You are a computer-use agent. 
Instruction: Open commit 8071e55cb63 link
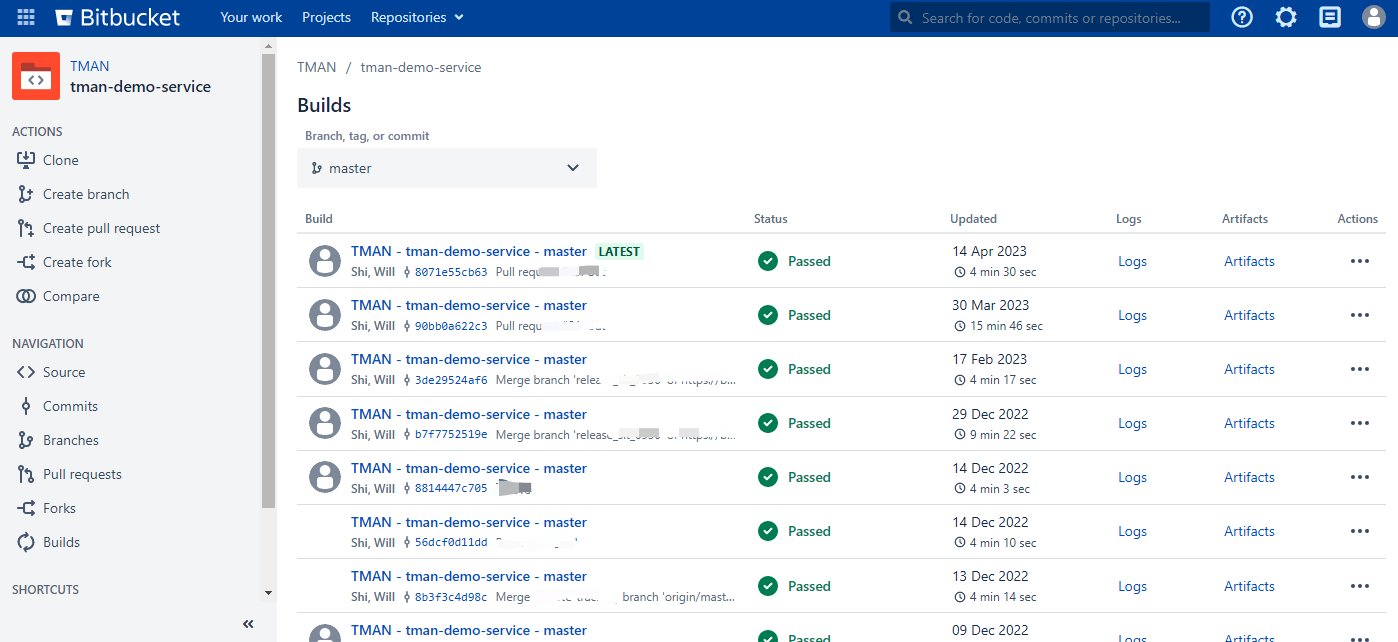(451, 272)
